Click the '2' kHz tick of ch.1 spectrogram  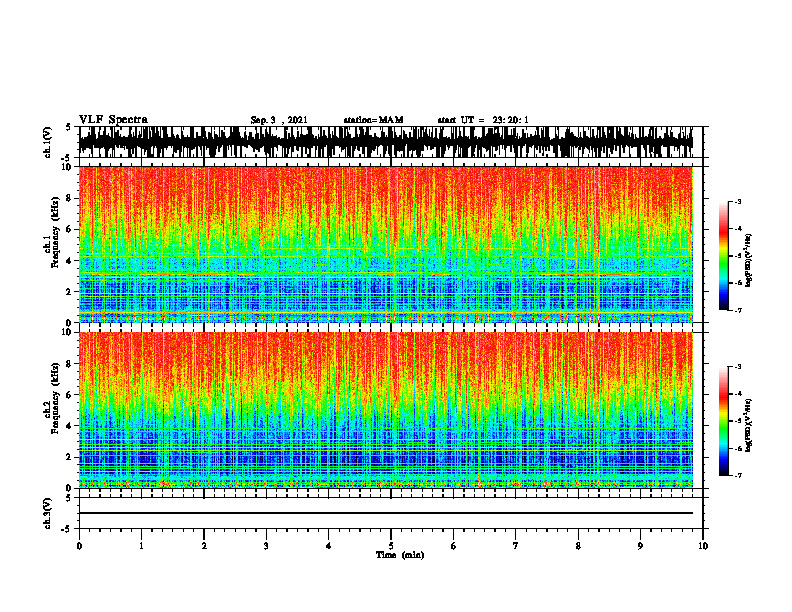(70, 292)
